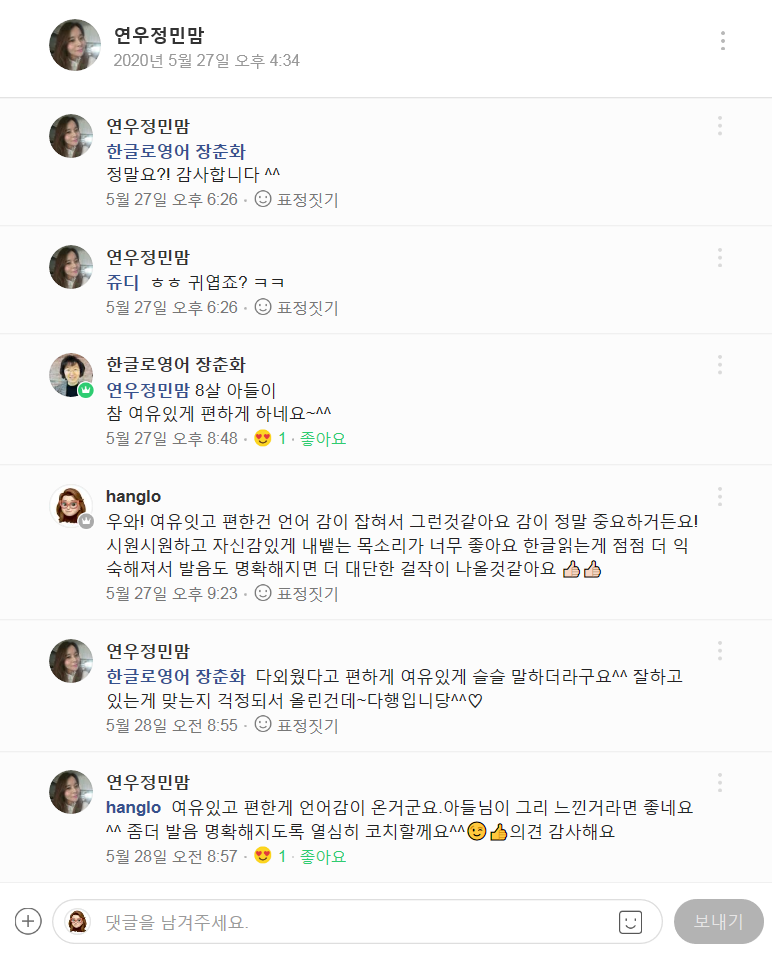Screen dimensions: 772x953
Task: Click 표정짓기 smiley under 정말요?! 감사합니다 comment
Action: [297, 200]
